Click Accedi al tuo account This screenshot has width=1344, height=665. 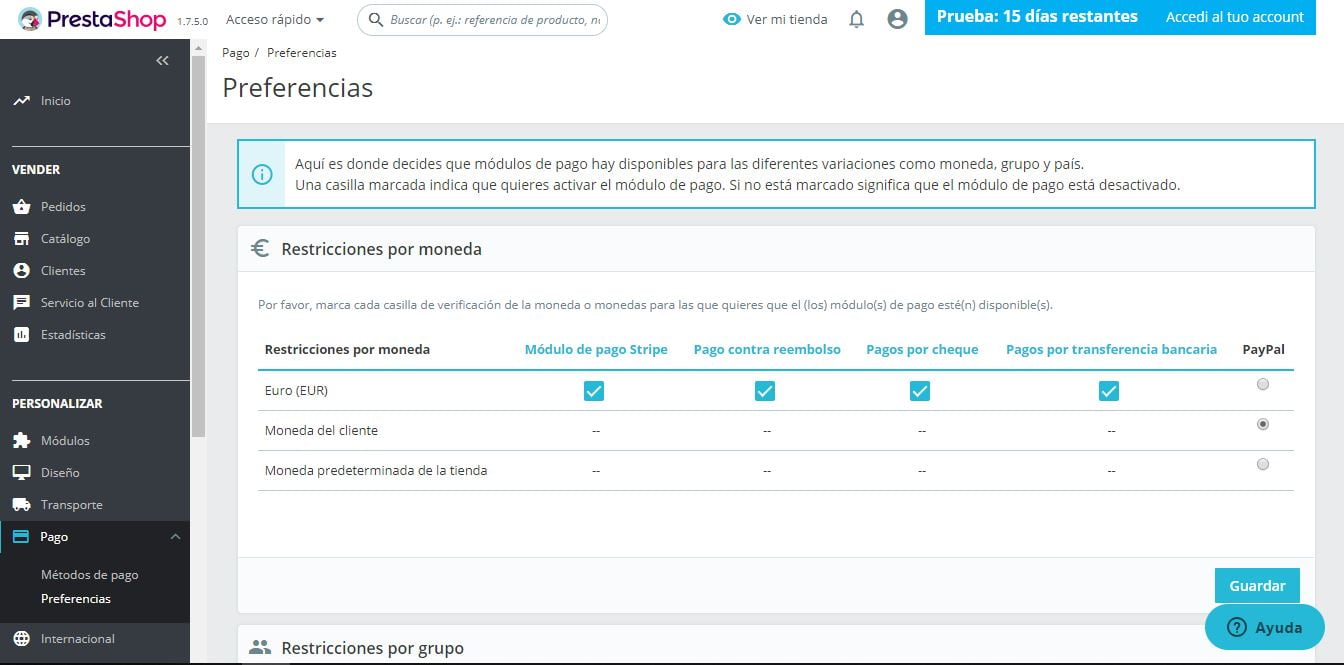1234,17
